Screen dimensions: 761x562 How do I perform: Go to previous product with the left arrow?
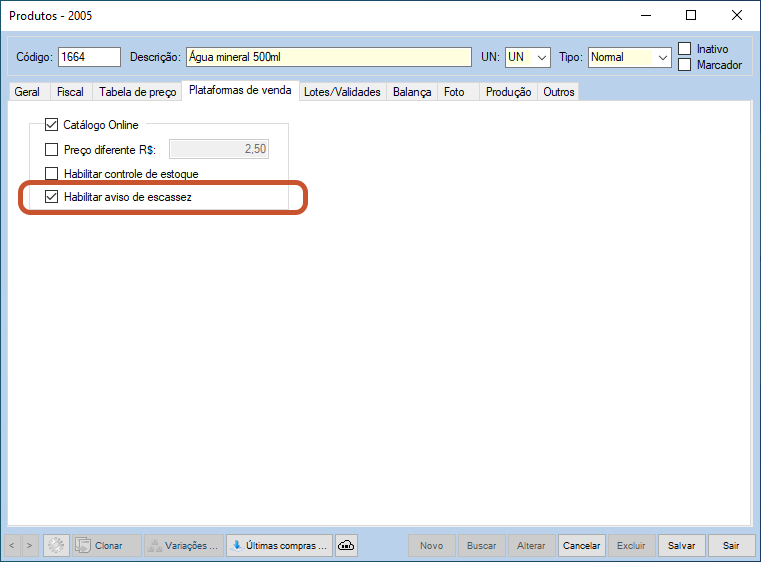(12, 545)
